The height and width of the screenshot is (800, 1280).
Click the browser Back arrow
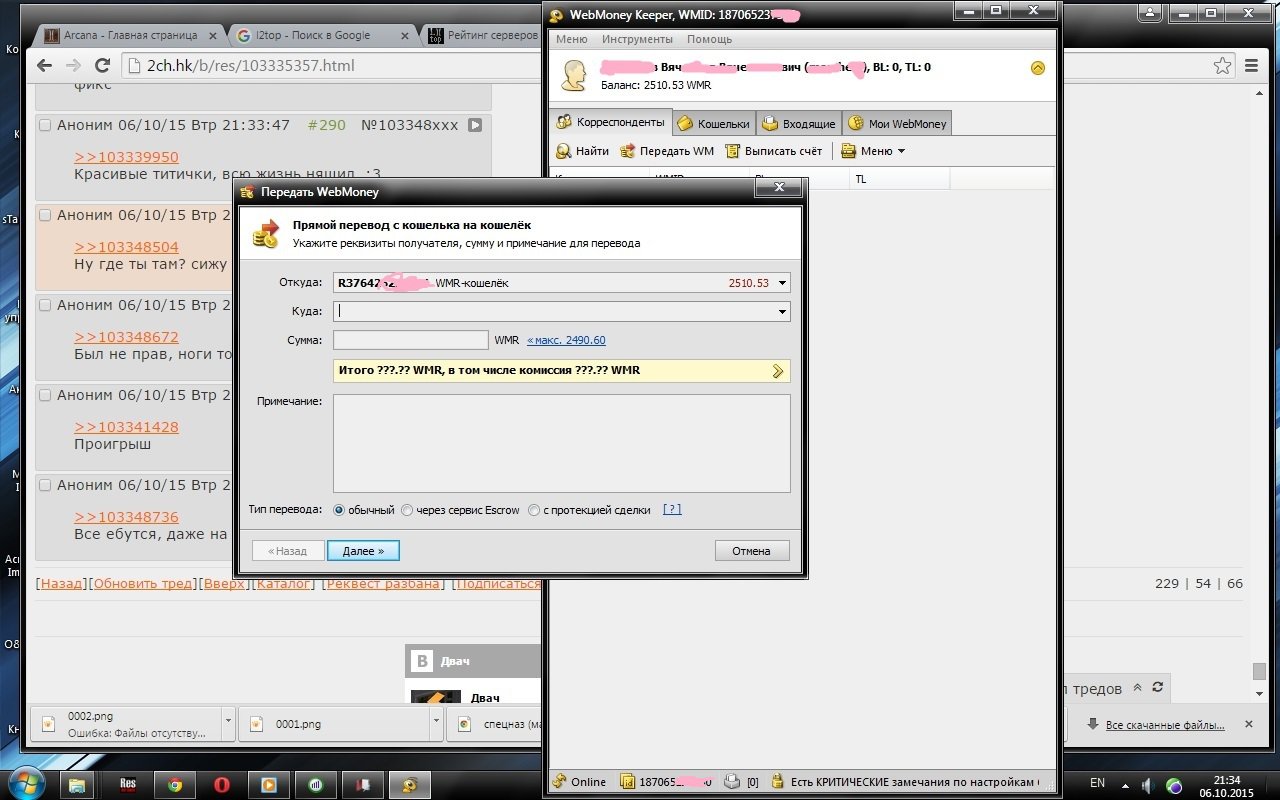(x=44, y=66)
